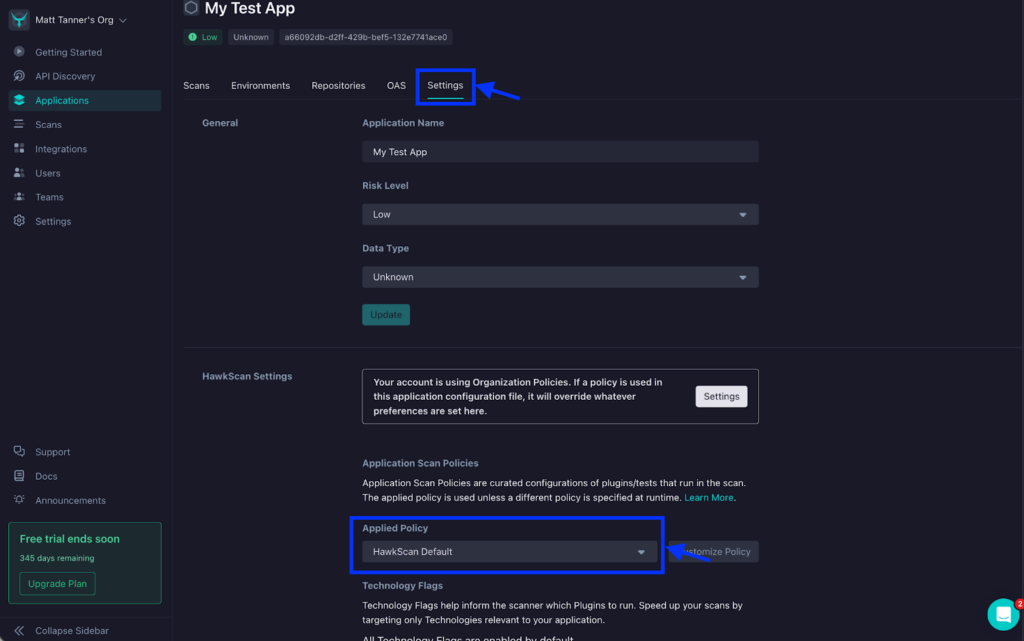Image resolution: width=1024 pixels, height=641 pixels.
Task: Open the Repositories tab
Action: tap(338, 86)
